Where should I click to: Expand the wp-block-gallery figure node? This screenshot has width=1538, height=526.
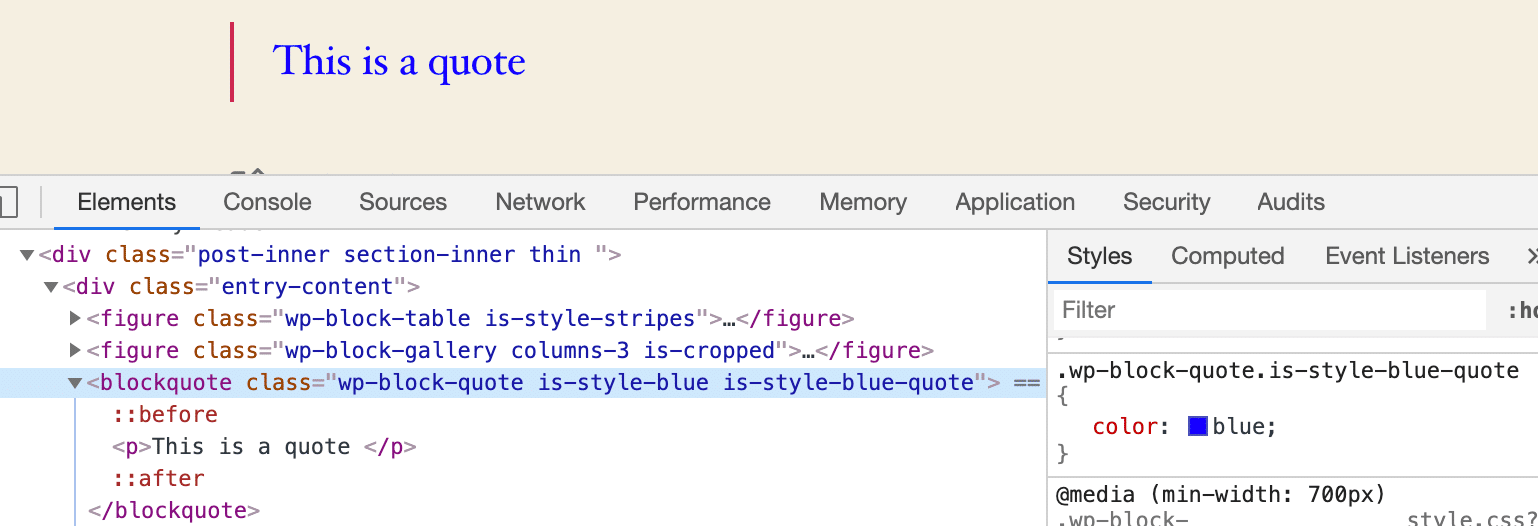[x=75, y=351]
